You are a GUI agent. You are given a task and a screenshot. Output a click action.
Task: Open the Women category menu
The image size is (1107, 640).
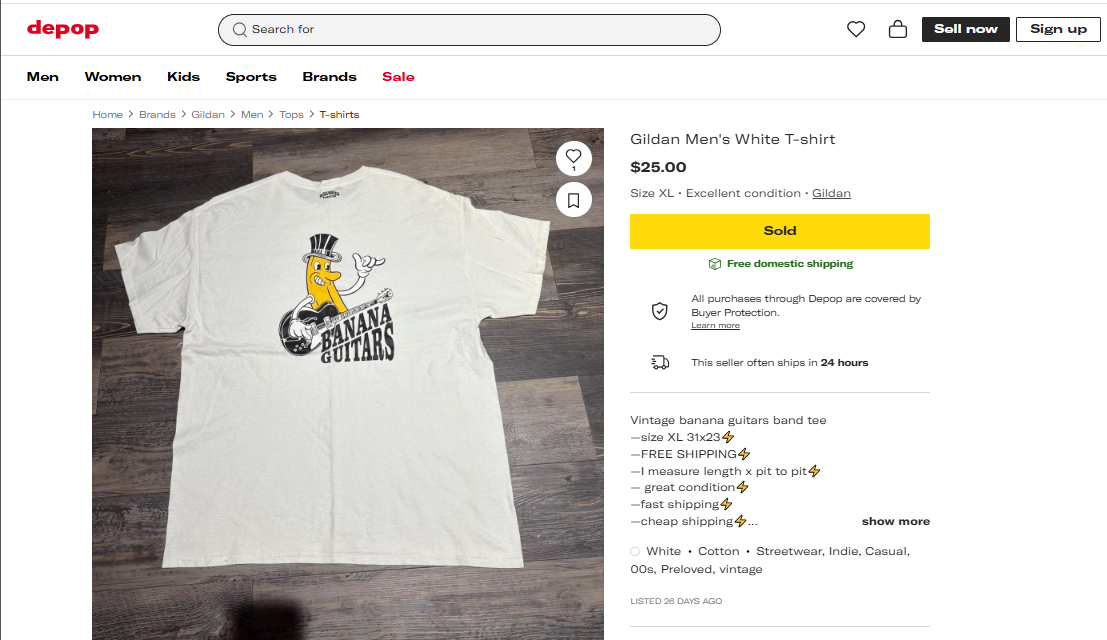113,77
